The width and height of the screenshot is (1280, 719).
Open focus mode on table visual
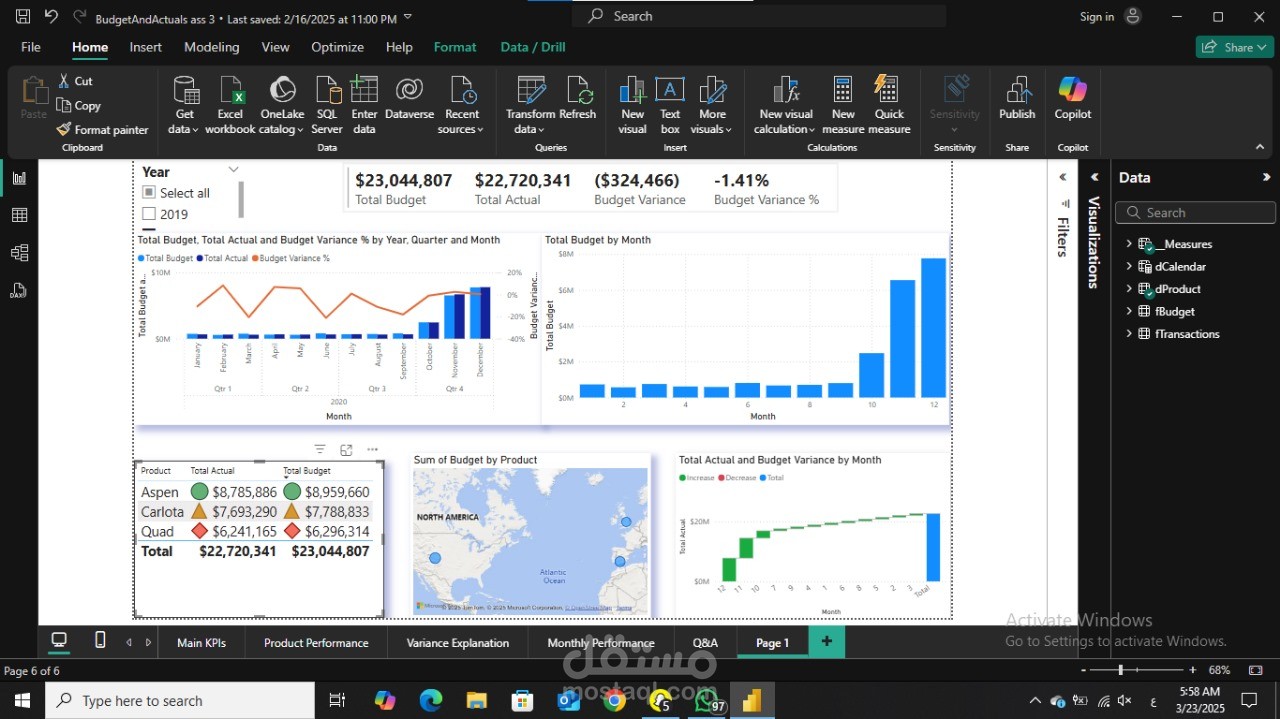click(x=346, y=450)
